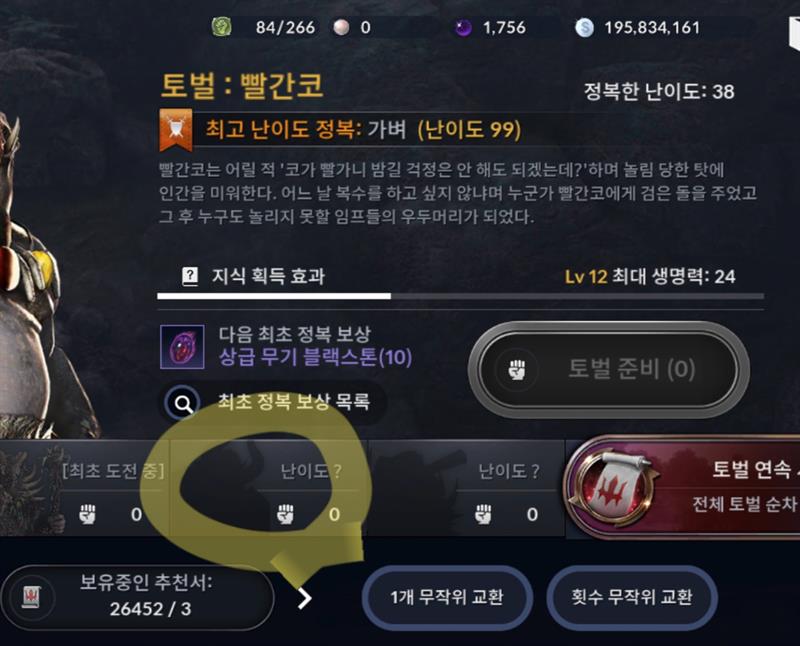This screenshot has height=646, width=800.
Task: Tap the green stamina leaf icon
Action: pos(222,27)
